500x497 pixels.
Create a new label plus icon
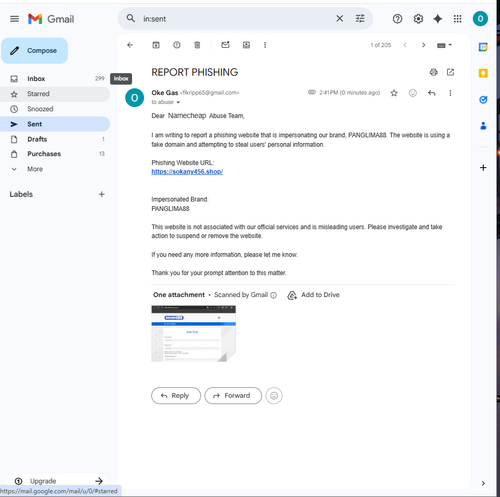pos(102,194)
